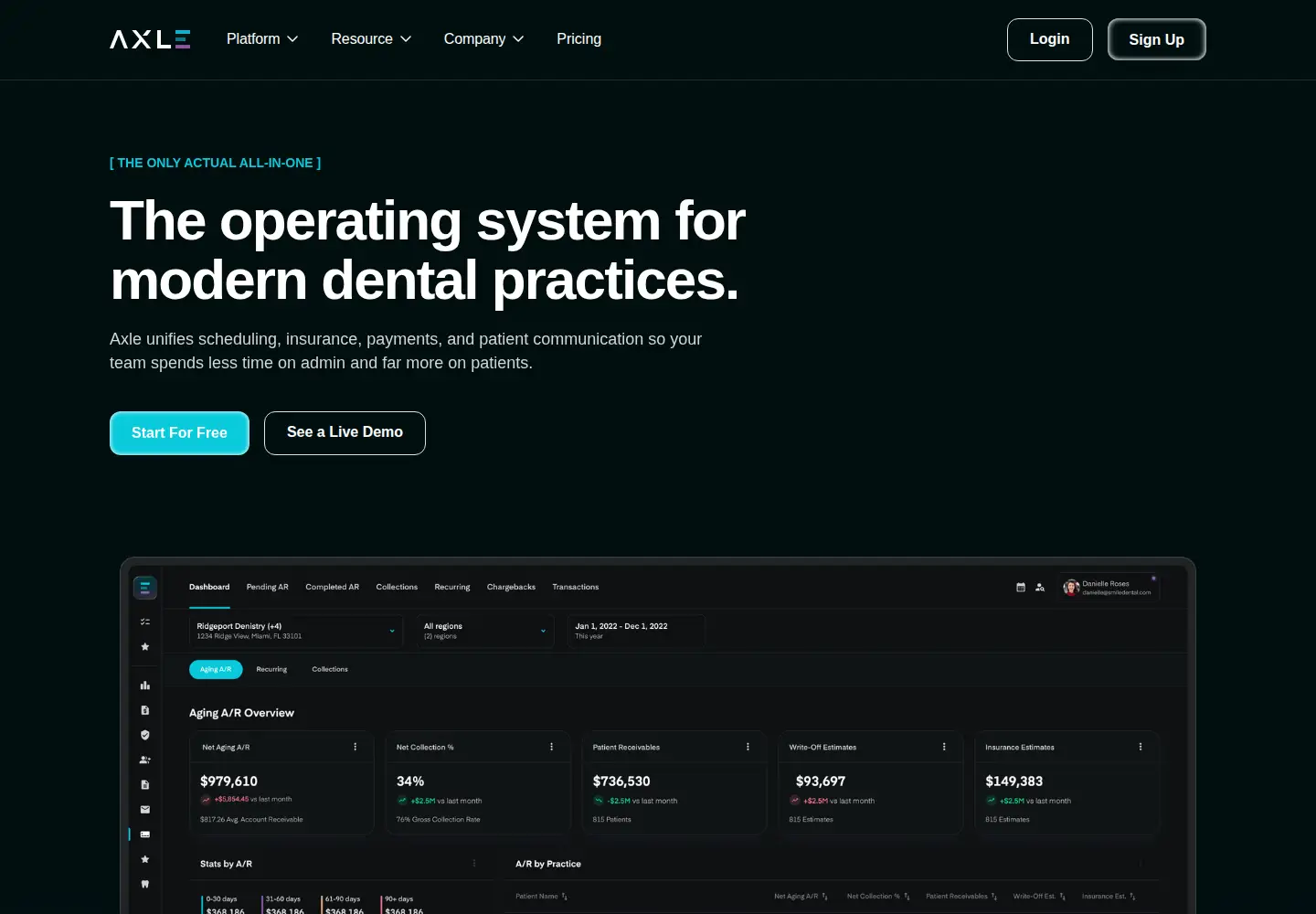1316x914 pixels.
Task: Click the $93,697 Write-Off value
Action: click(821, 781)
